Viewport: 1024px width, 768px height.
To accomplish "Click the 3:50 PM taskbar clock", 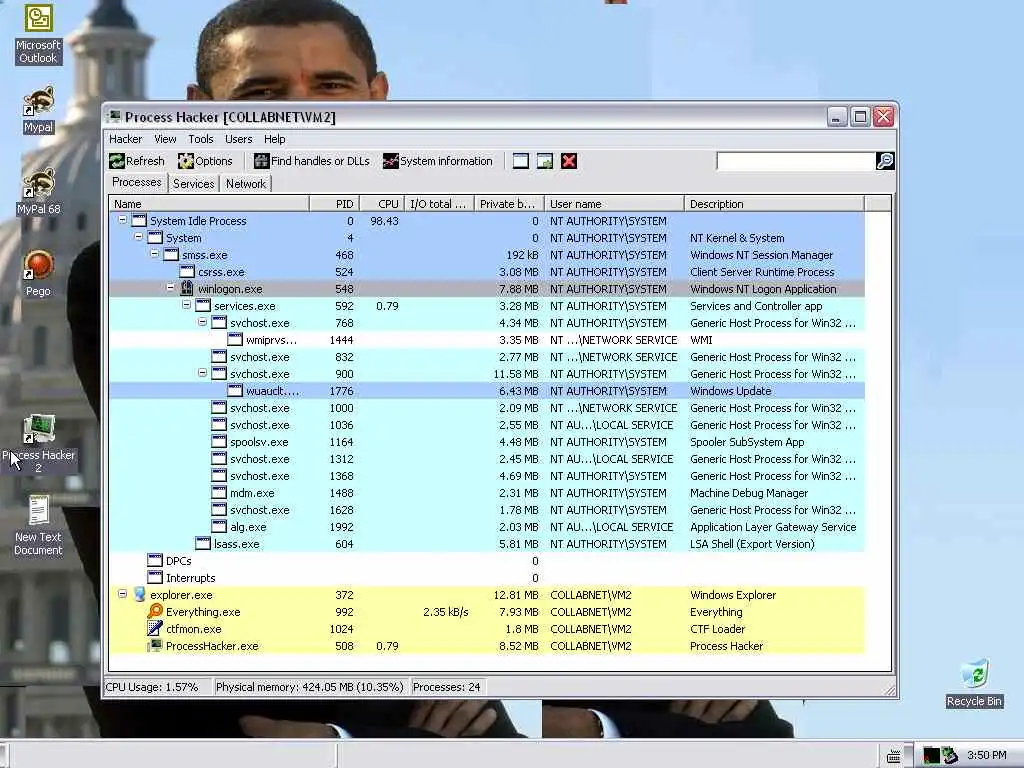I will (x=986, y=755).
